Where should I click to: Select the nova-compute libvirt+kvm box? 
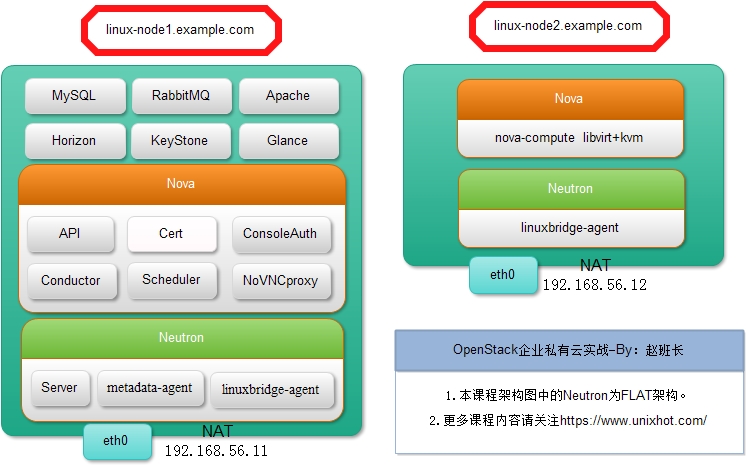click(570, 138)
